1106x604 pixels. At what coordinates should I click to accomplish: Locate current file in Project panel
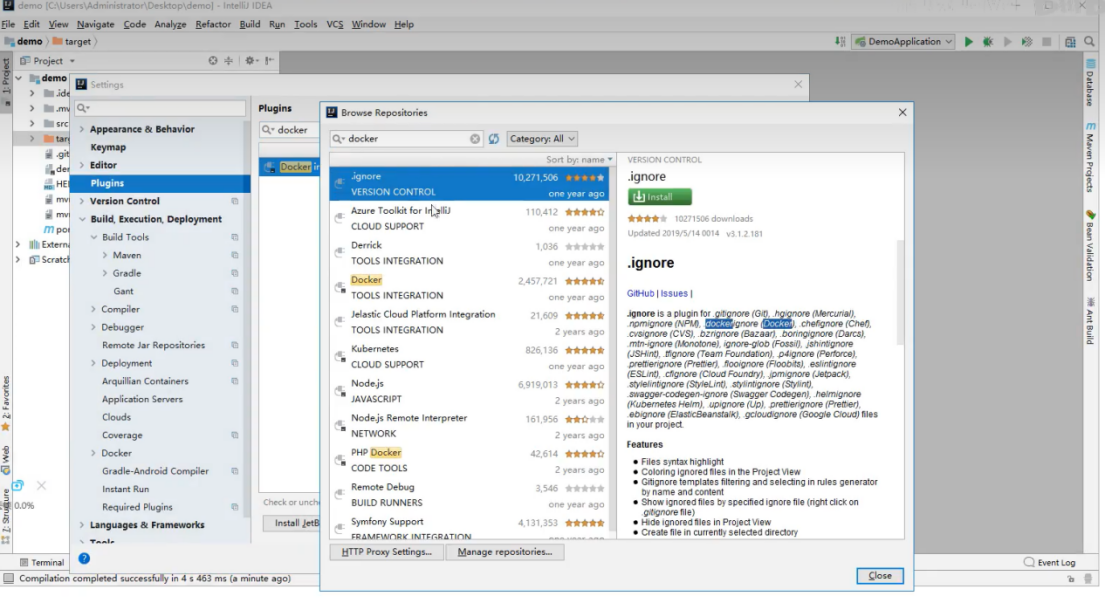pos(213,61)
